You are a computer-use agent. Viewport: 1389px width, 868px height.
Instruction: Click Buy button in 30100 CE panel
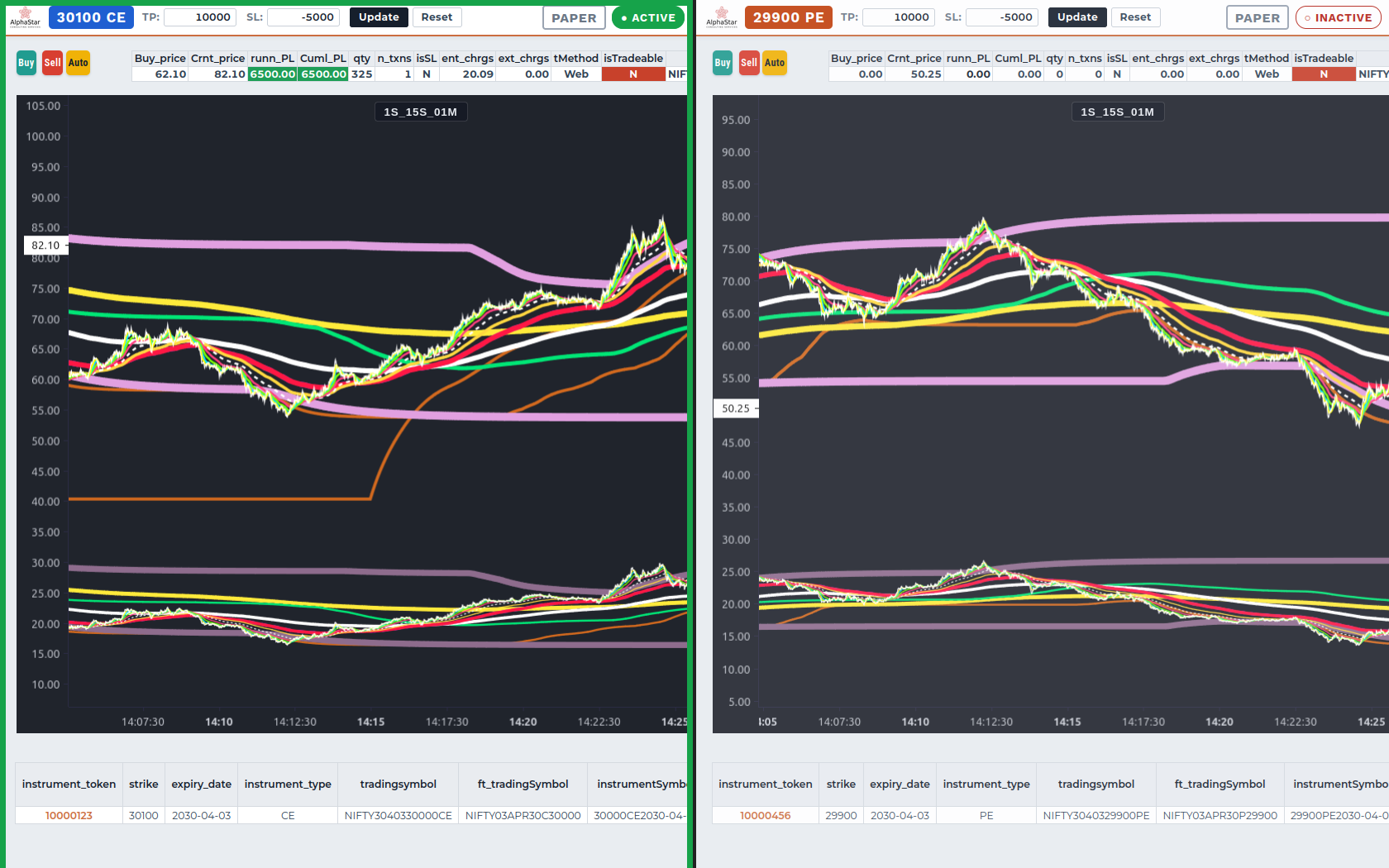[x=26, y=63]
